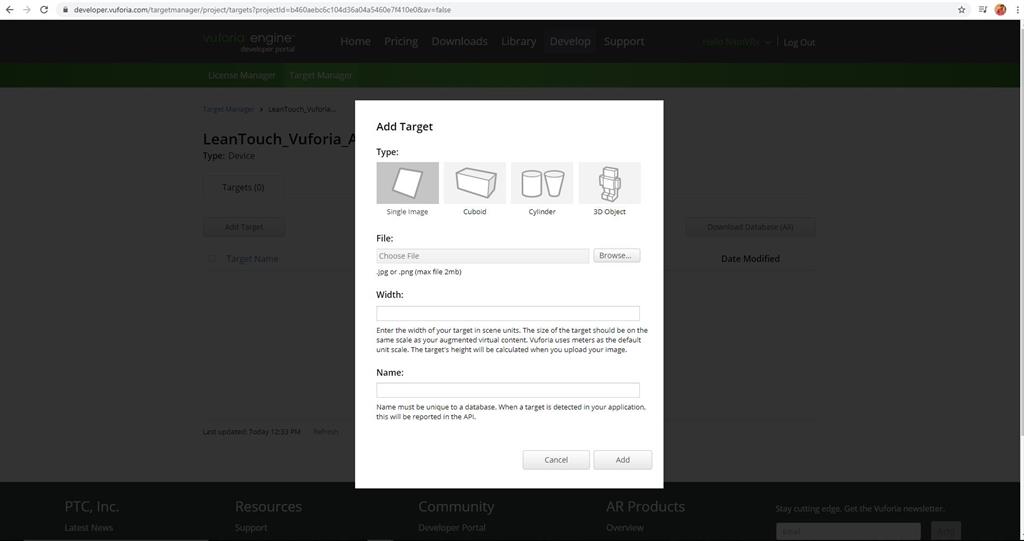Click the Log Out link

point(799,42)
